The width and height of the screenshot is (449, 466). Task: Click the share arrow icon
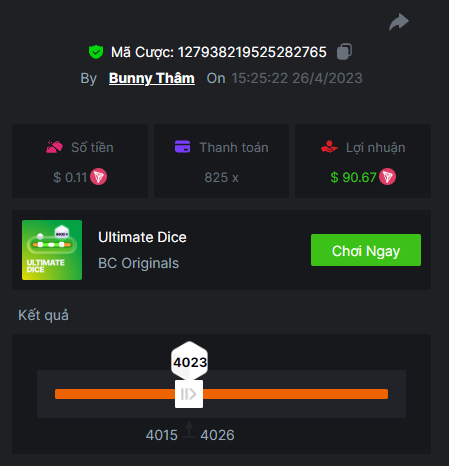399,22
